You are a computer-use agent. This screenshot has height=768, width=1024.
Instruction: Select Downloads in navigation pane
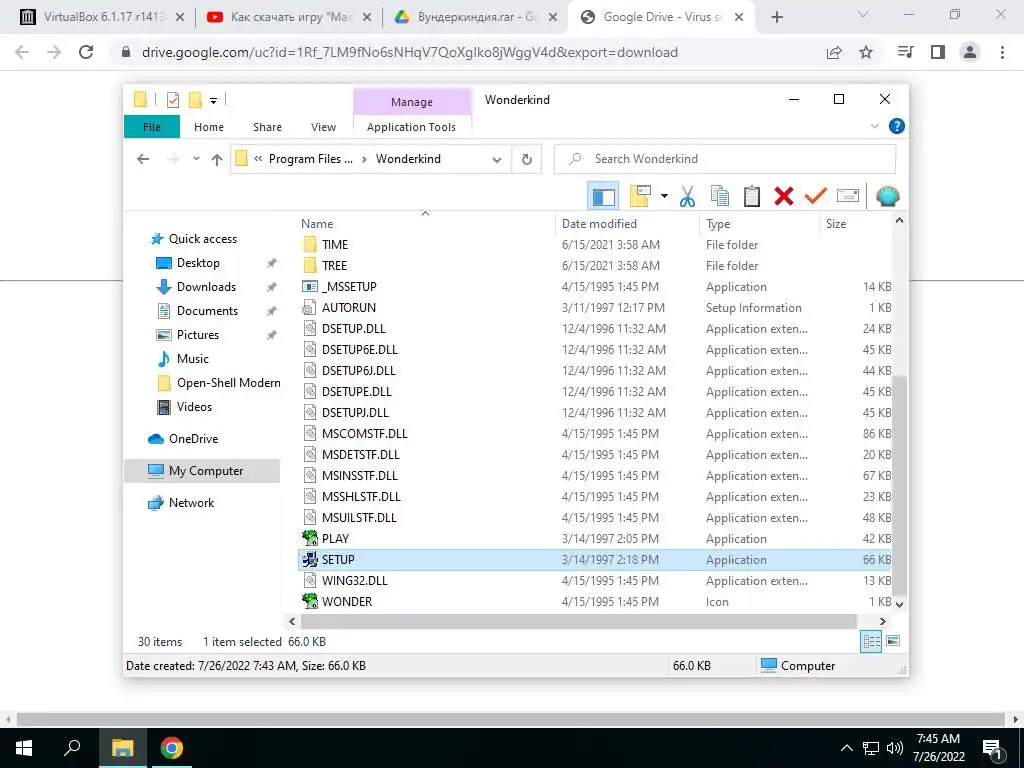pyautogui.click(x=206, y=287)
